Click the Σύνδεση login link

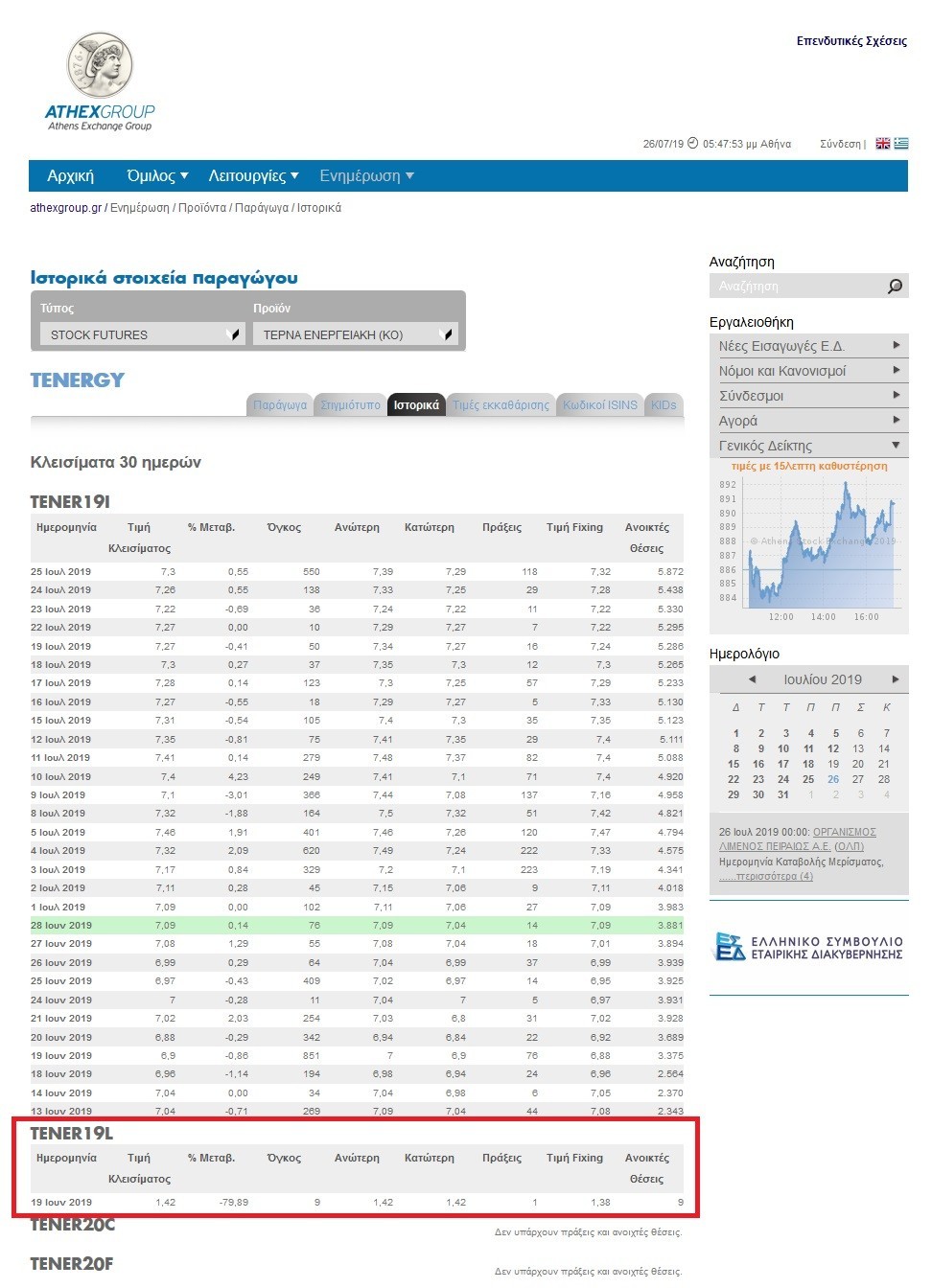click(x=840, y=144)
